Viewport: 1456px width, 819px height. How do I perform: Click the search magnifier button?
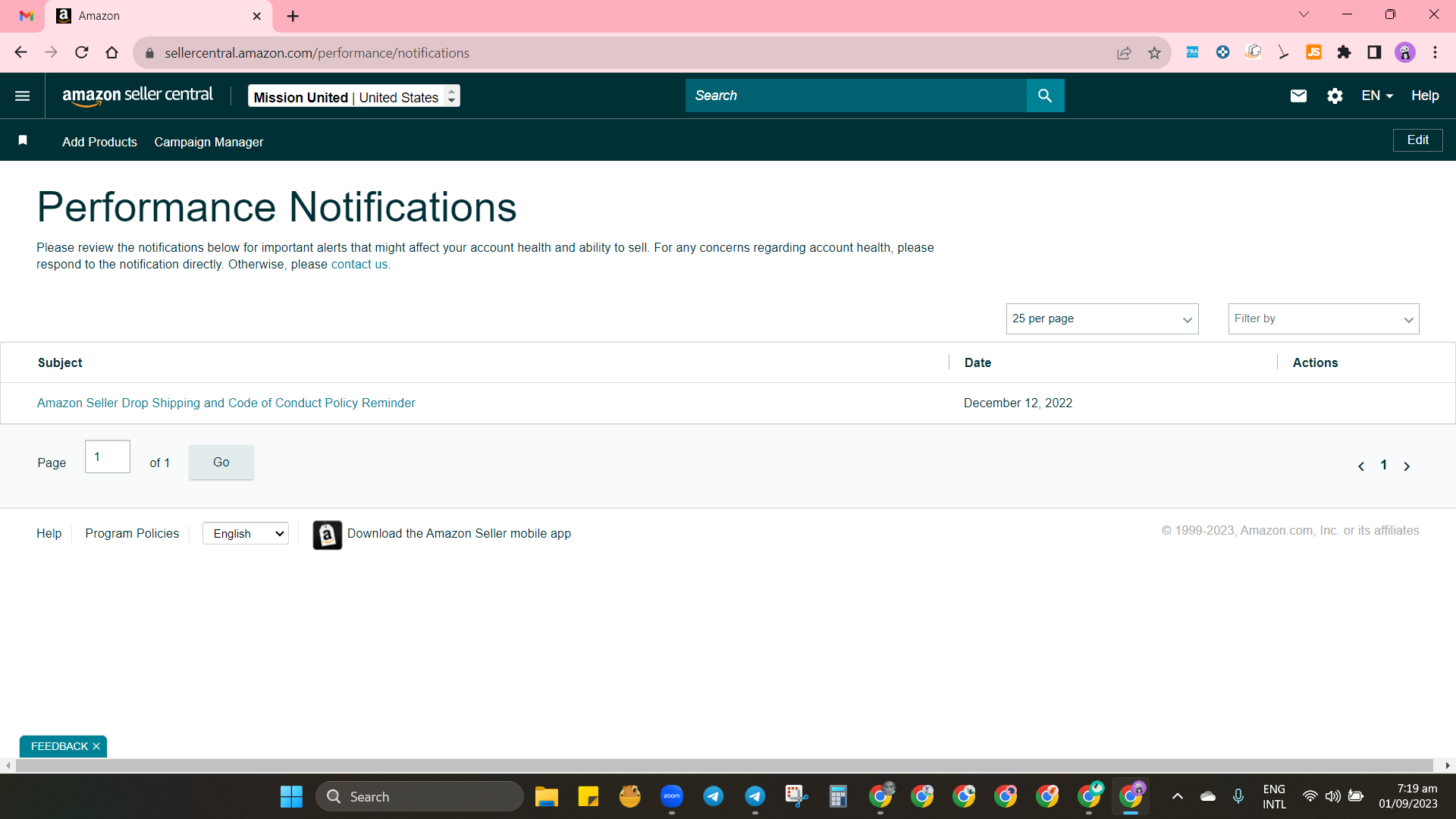(x=1045, y=96)
